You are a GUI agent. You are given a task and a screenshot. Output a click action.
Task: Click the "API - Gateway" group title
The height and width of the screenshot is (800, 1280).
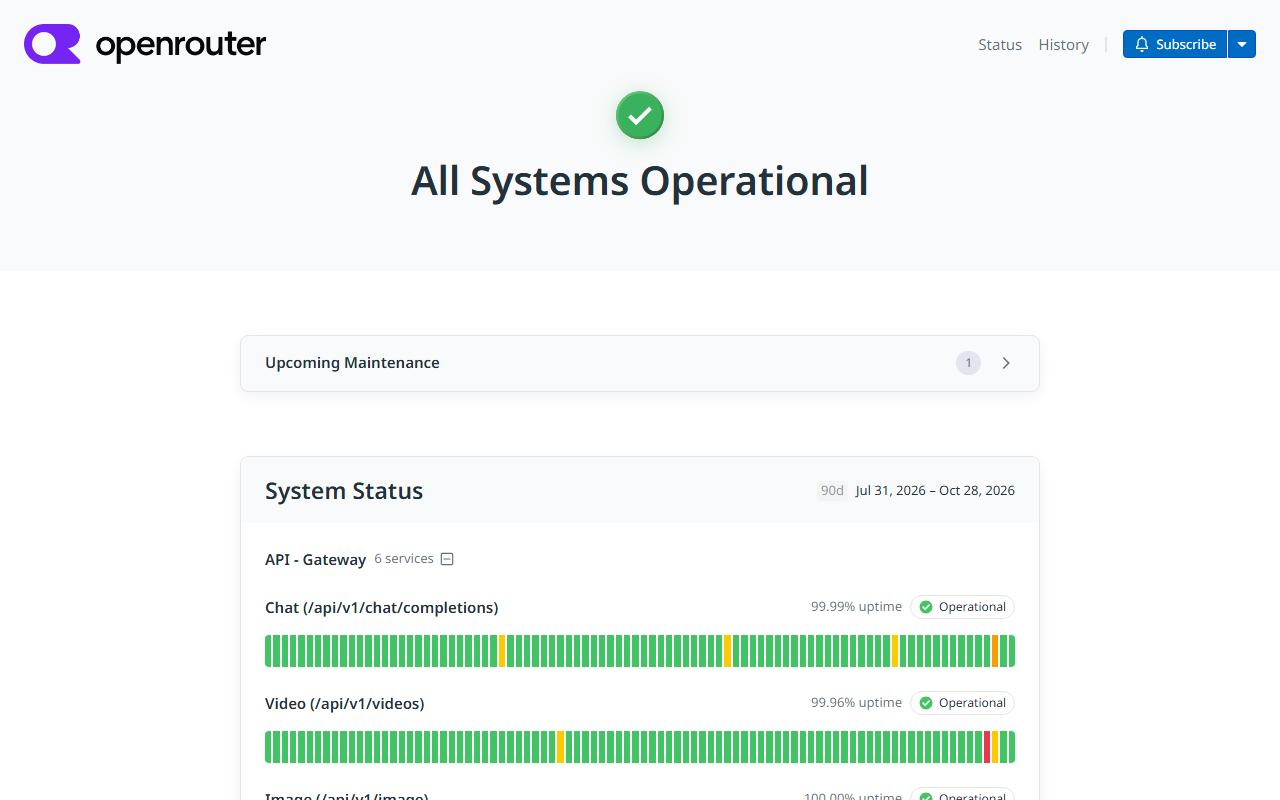[x=315, y=560]
